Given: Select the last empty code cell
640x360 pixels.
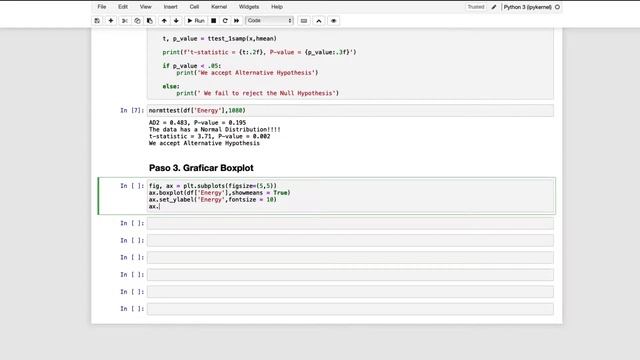Looking at the screenshot, I should [x=350, y=309].
